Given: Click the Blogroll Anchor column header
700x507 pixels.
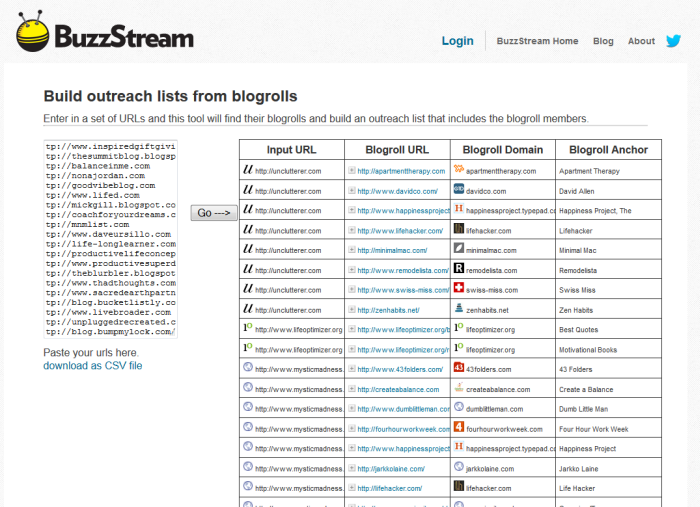Looking at the screenshot, I should tap(608, 150).
